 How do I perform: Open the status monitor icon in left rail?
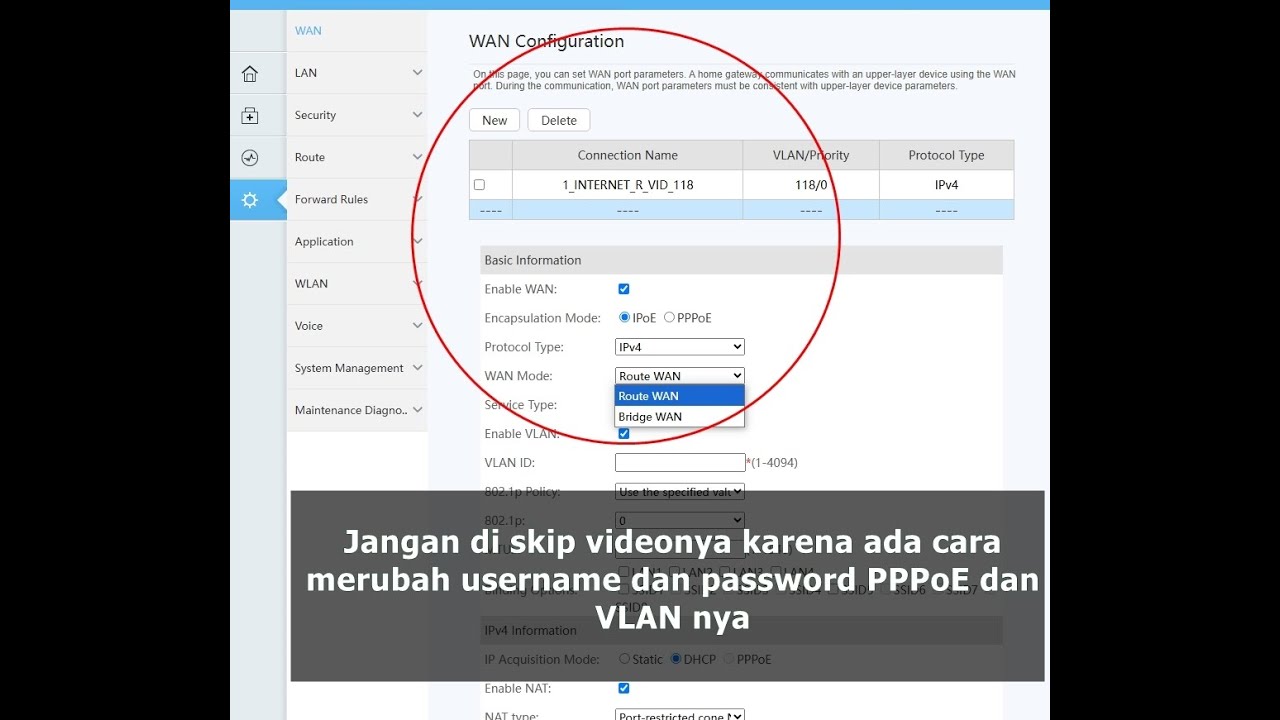250,158
